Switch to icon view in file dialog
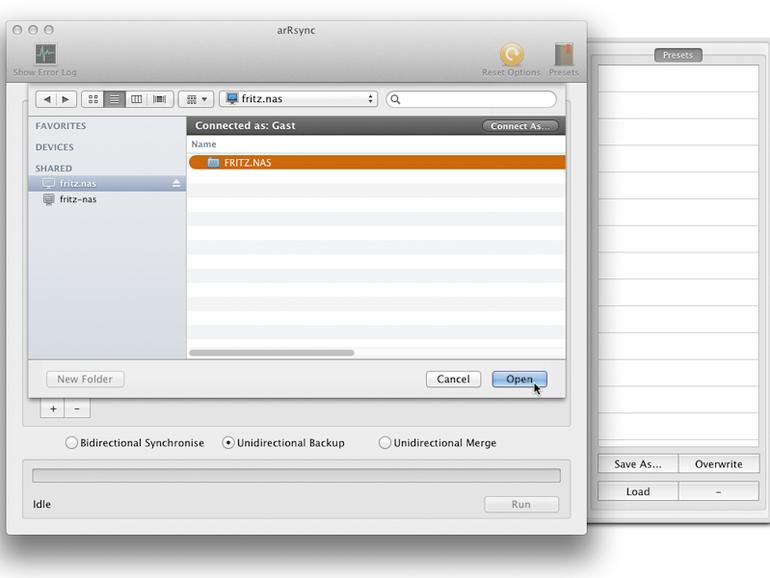Viewport: 770px width, 578px height. [93, 99]
